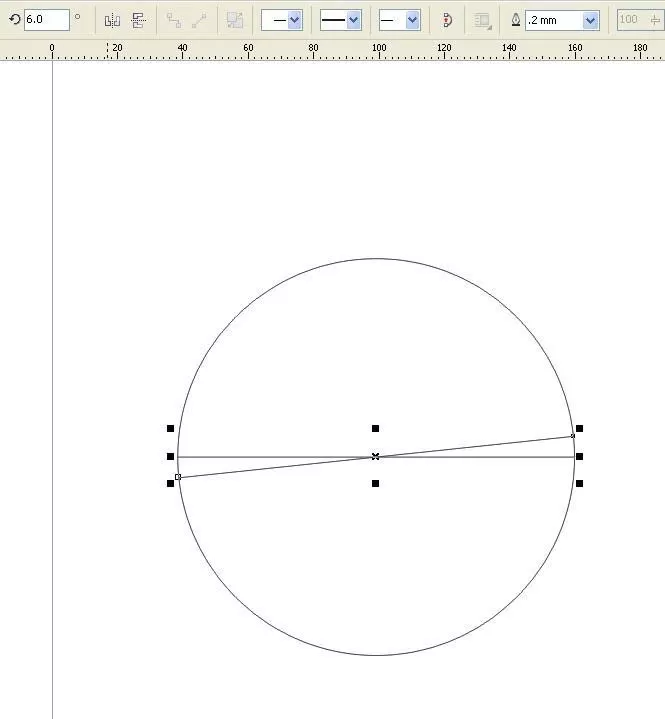Click the bottom-left selection handle
Viewport: 665px width, 719px height.
171,483
